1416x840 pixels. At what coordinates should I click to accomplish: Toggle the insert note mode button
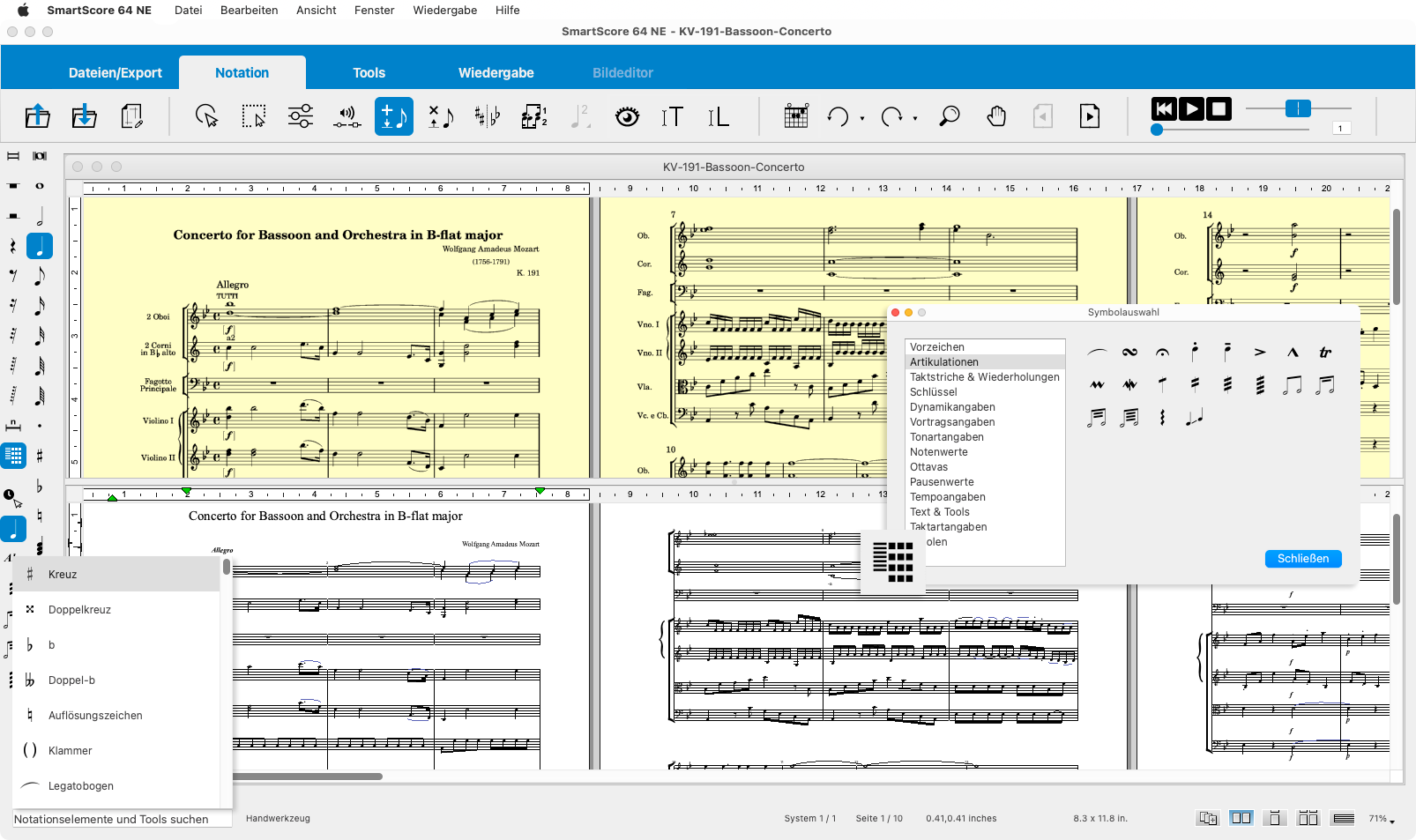pos(393,116)
